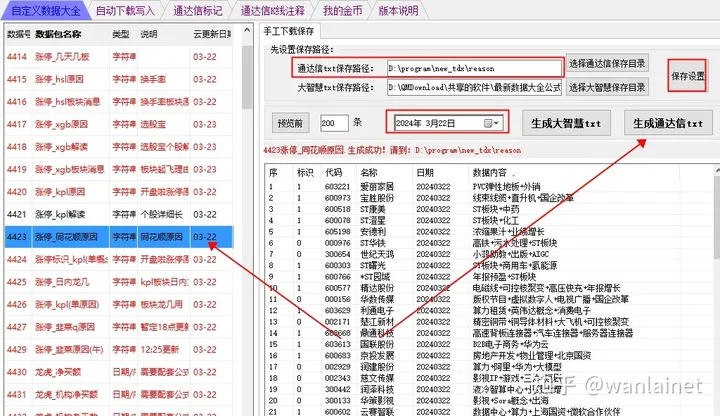
Task: Click the 通达信txt保存路径 input field
Action: point(474,68)
